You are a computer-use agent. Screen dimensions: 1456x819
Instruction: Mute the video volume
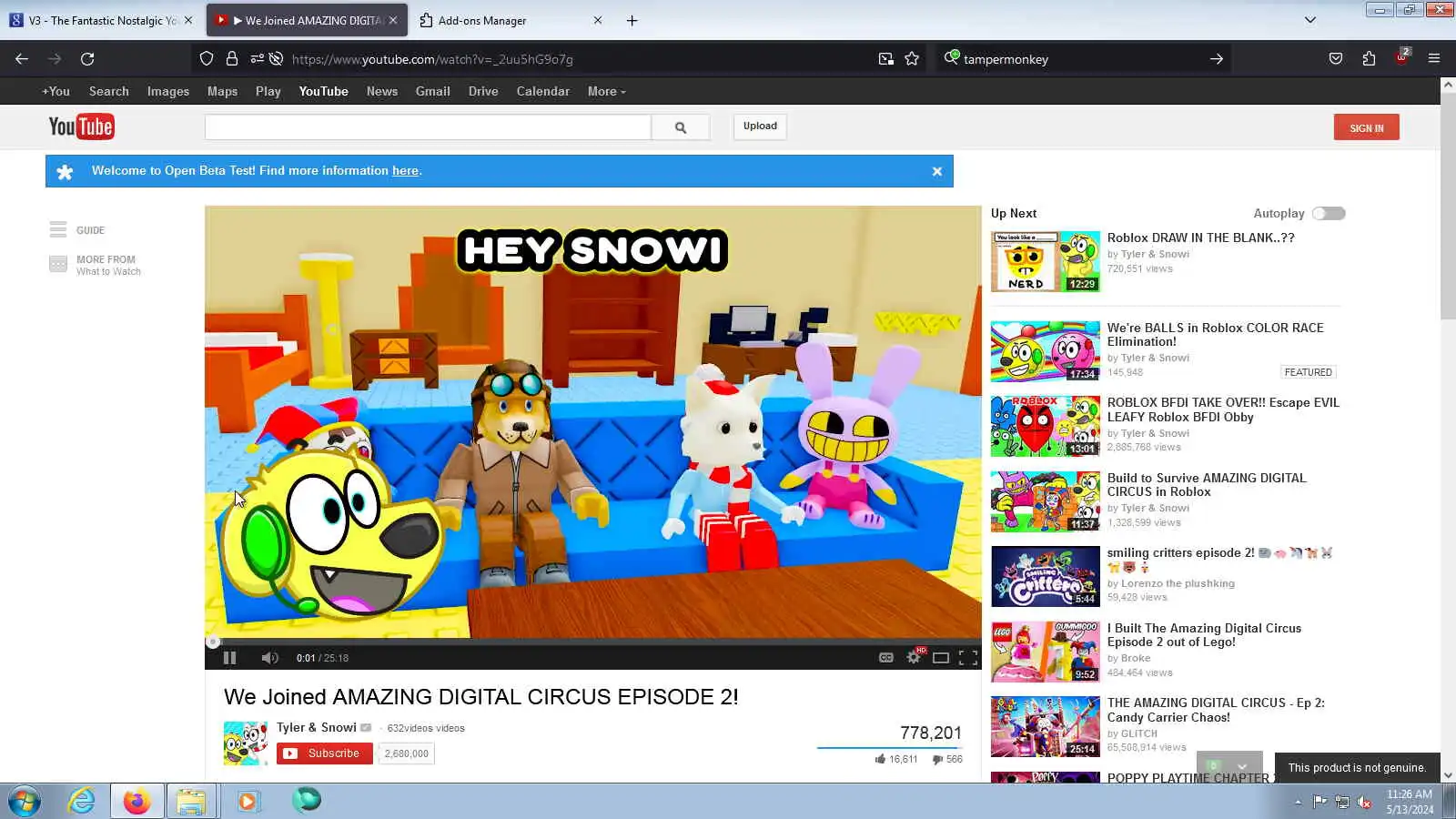[269, 658]
